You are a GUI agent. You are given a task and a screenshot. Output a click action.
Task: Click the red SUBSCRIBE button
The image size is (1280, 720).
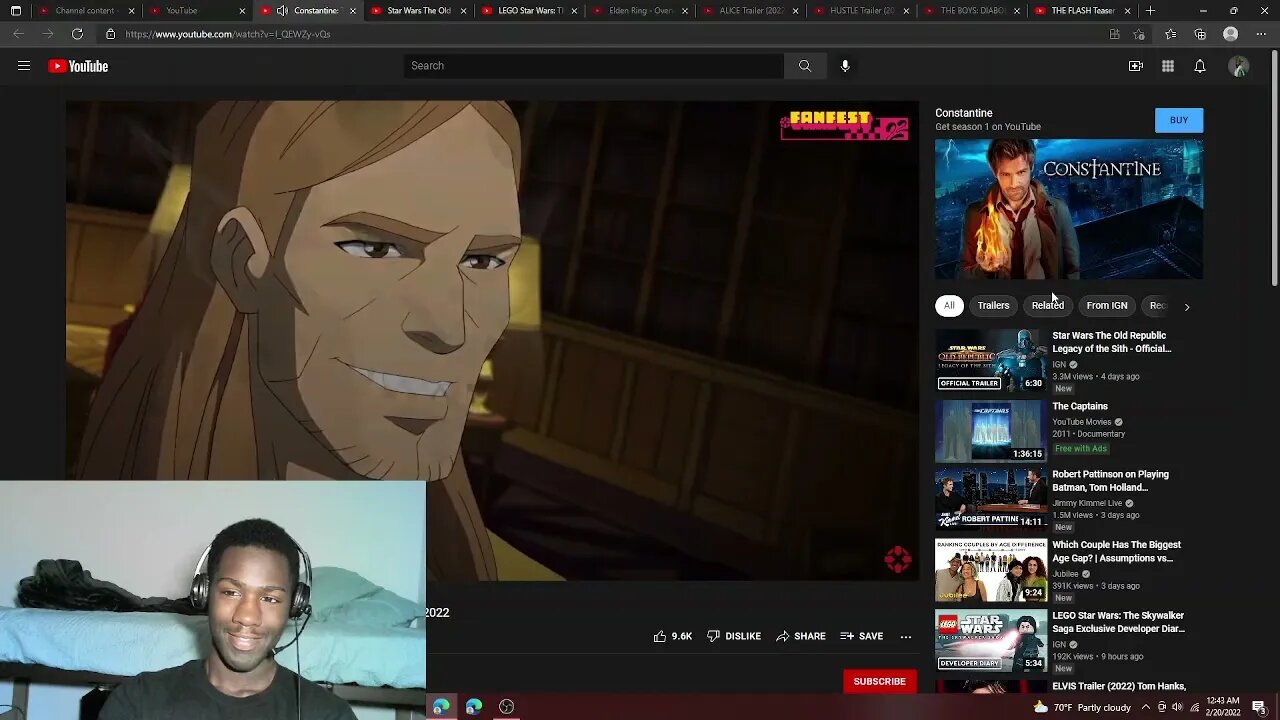tap(880, 681)
